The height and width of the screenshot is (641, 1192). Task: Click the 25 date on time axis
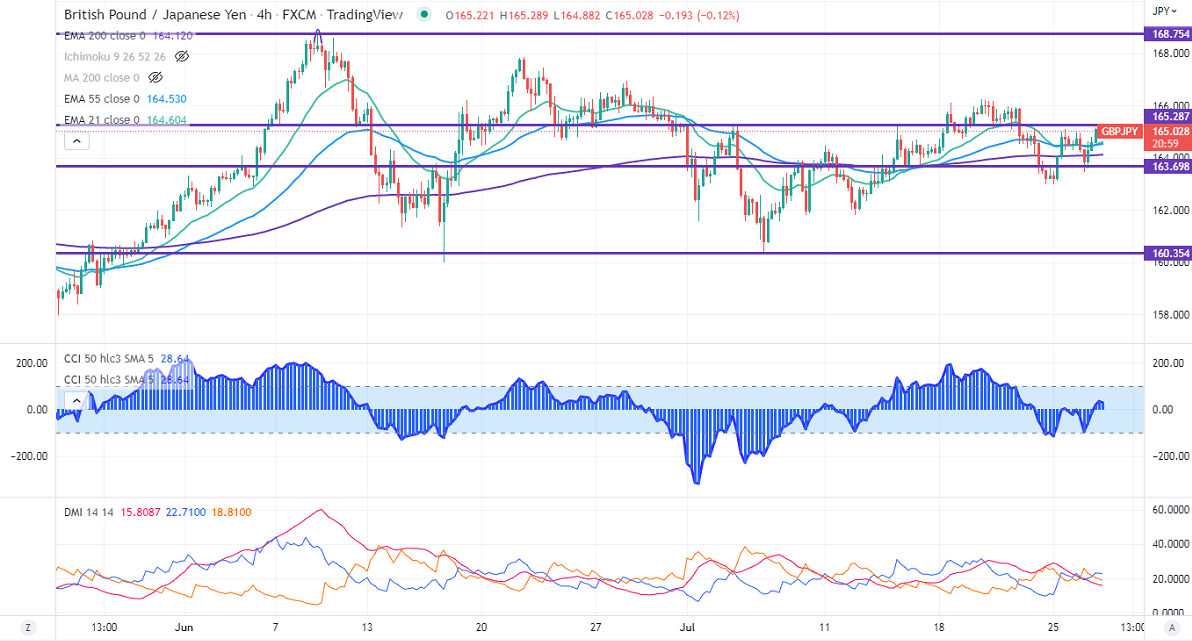pyautogui.click(x=1053, y=627)
